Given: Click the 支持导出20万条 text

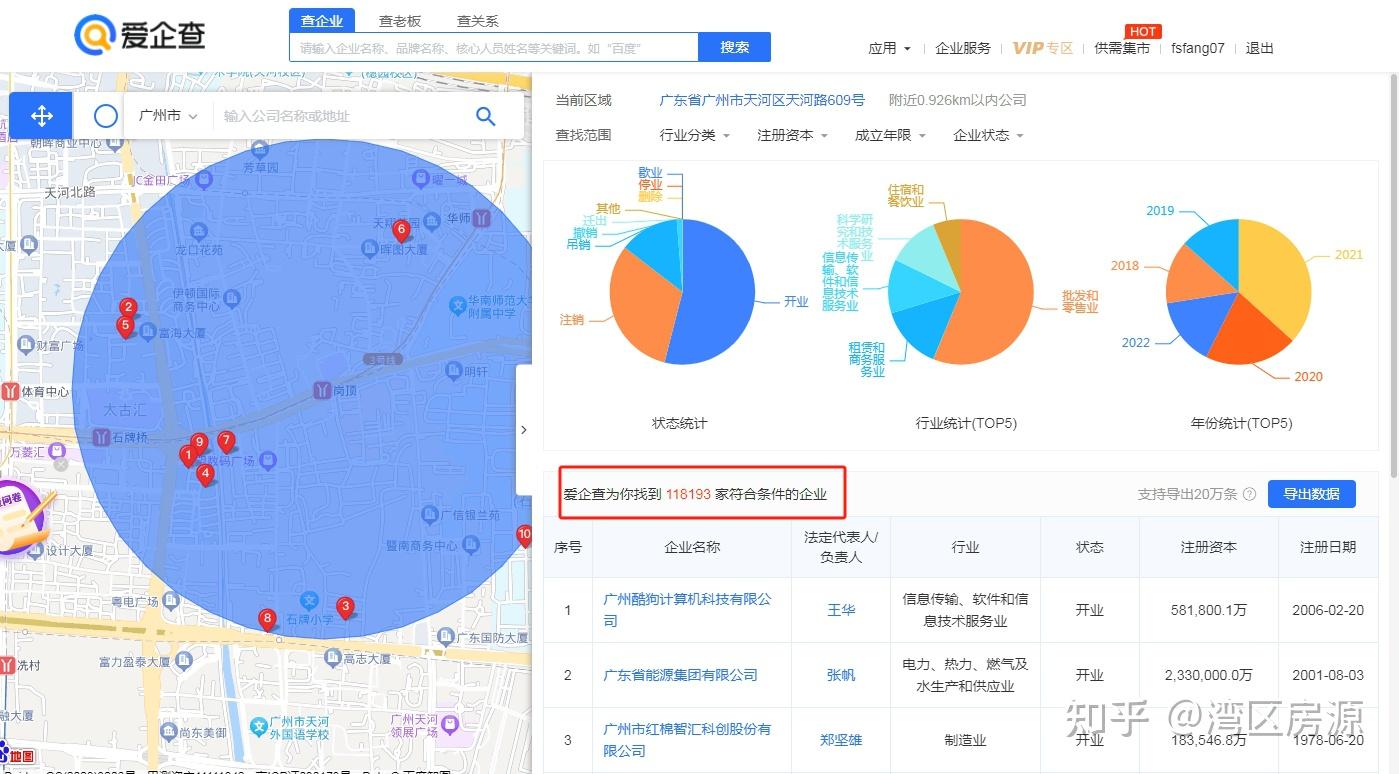Looking at the screenshot, I should coord(1188,494).
